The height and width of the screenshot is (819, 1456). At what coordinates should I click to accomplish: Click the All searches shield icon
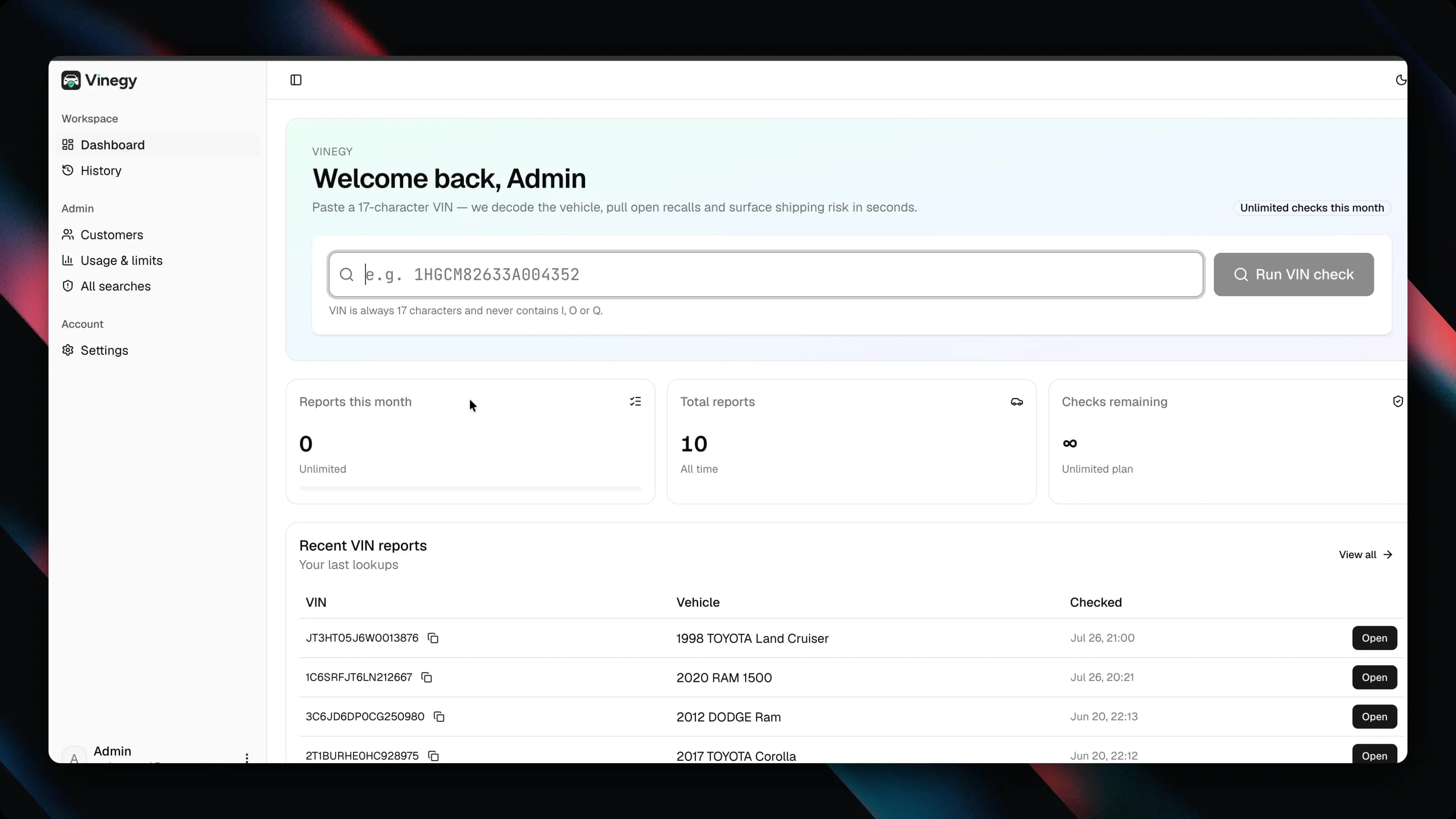pos(68,286)
